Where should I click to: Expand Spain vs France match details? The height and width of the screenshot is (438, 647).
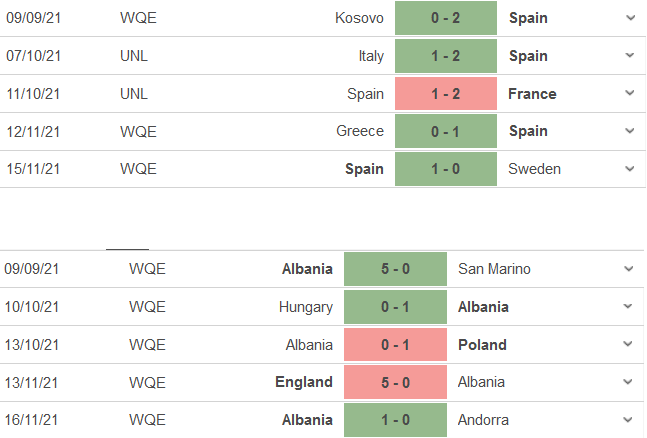pos(629,93)
